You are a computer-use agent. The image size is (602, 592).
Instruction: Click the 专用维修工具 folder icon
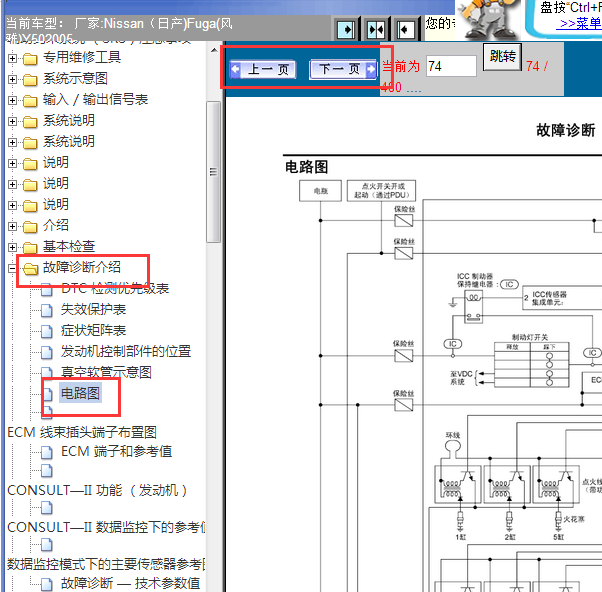click(30, 59)
